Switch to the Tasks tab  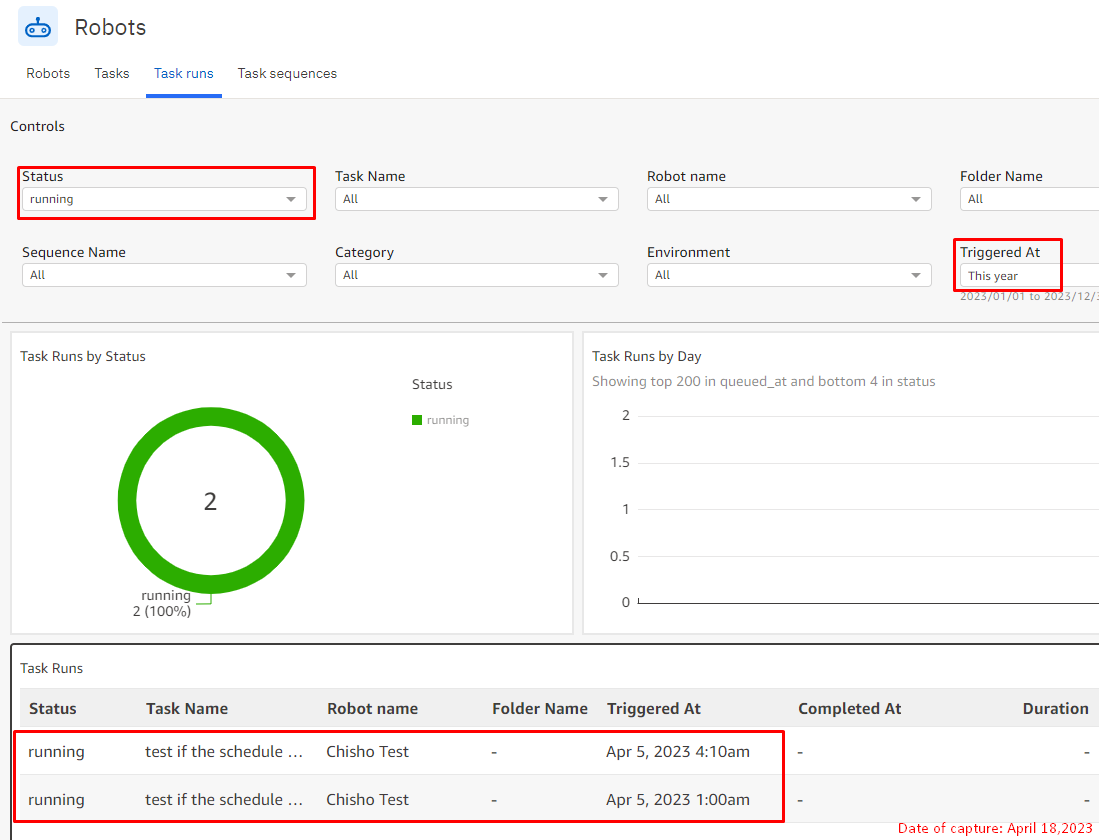[x=112, y=74]
